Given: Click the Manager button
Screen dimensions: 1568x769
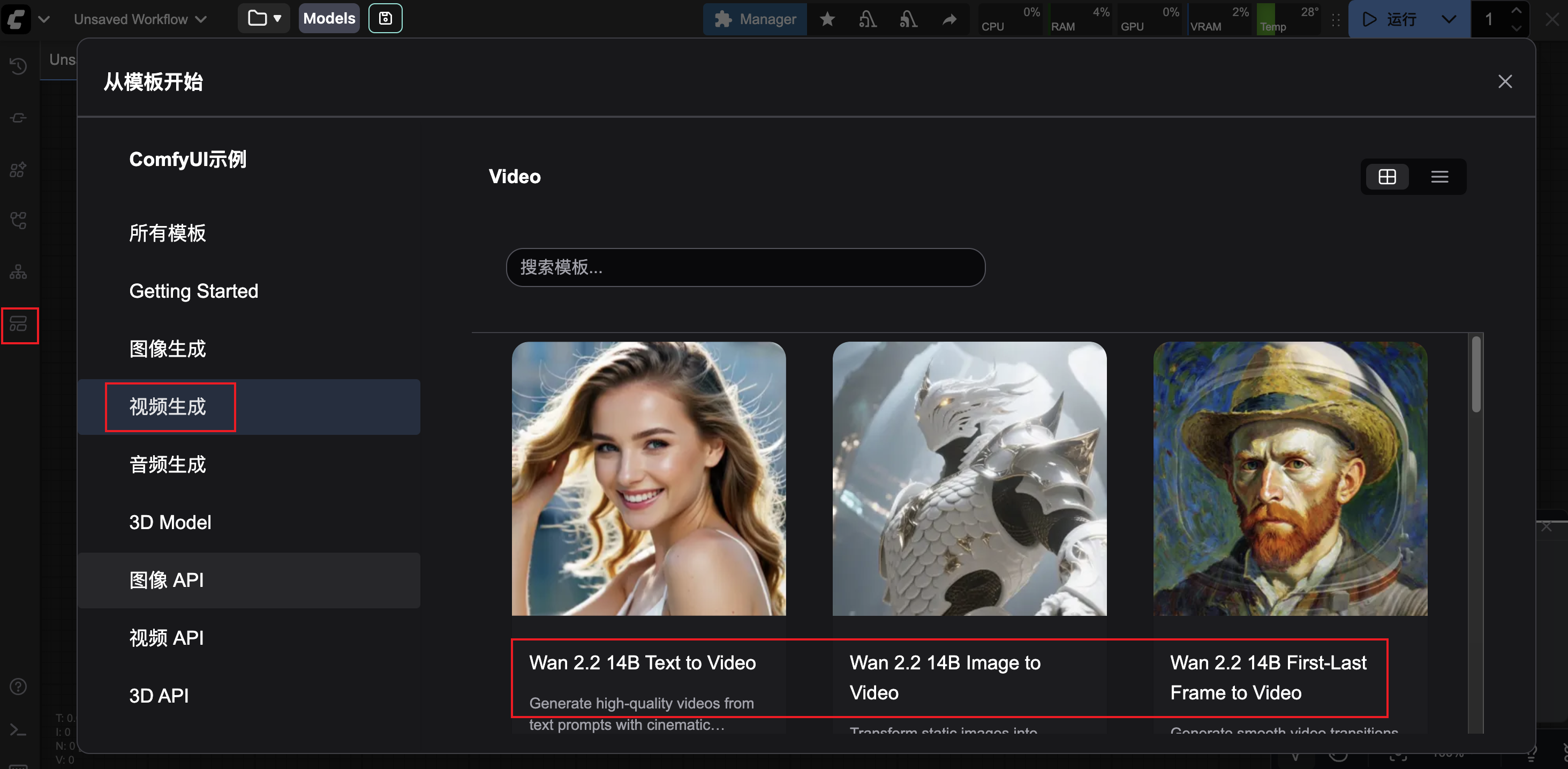Looking at the screenshot, I should (755, 19).
